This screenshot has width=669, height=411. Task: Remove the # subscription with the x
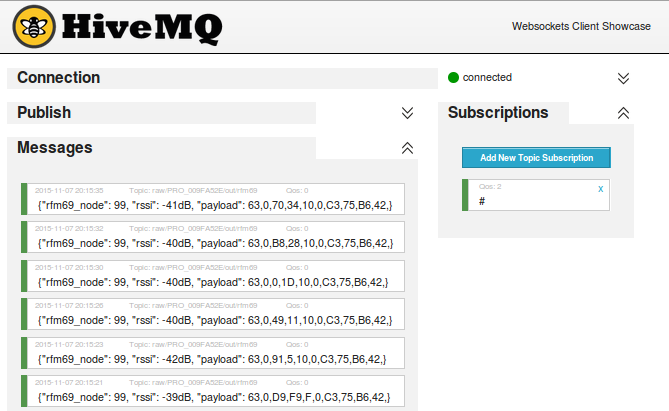pos(600,188)
